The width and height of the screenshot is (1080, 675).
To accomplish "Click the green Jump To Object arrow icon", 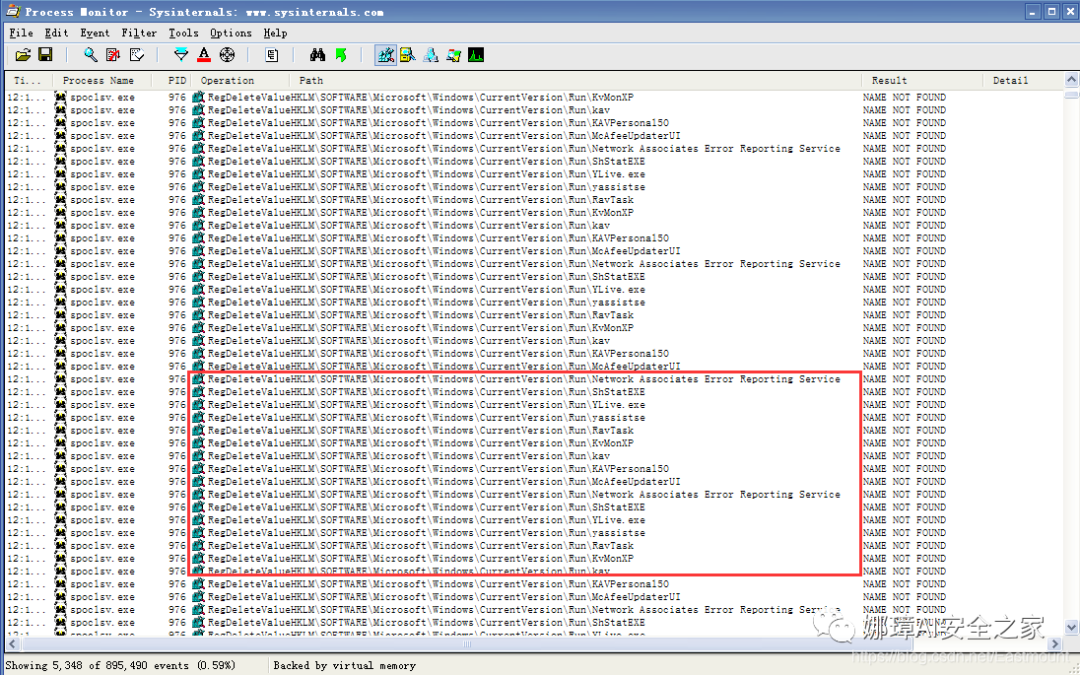I will (x=340, y=55).
